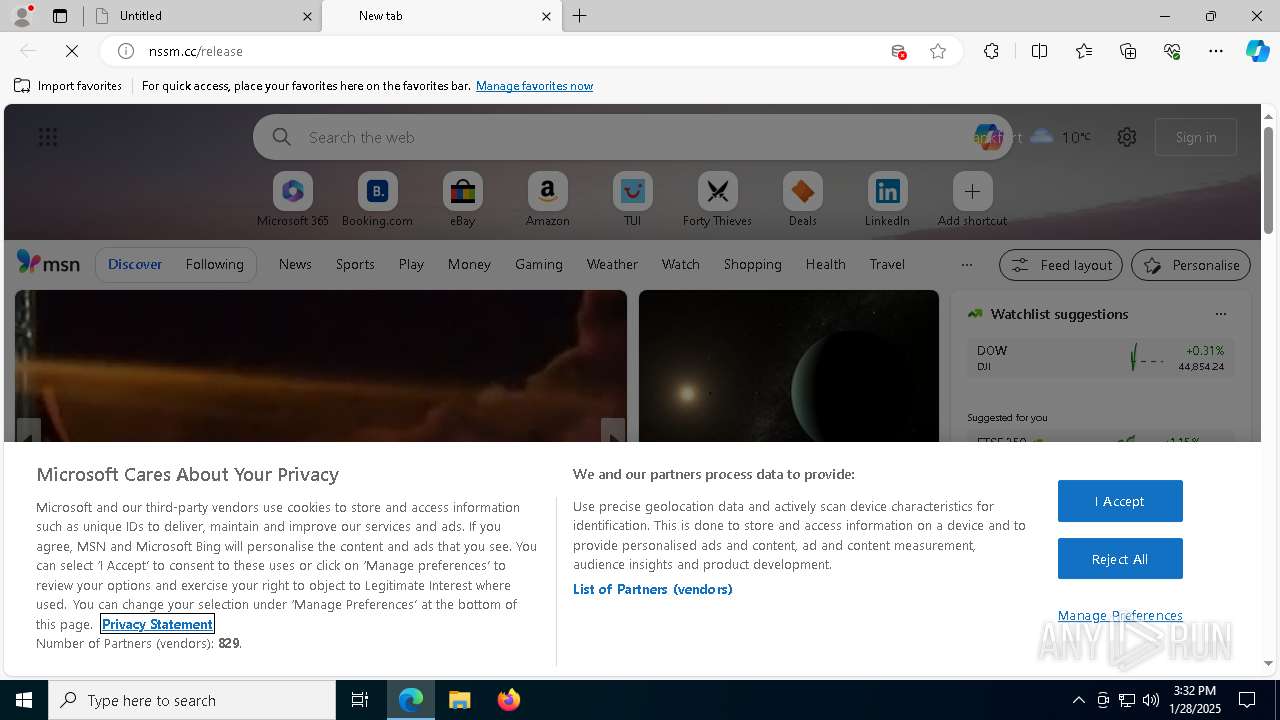Click Add shortcut tile
Viewport: 1280px width, 720px height.
tap(972, 200)
